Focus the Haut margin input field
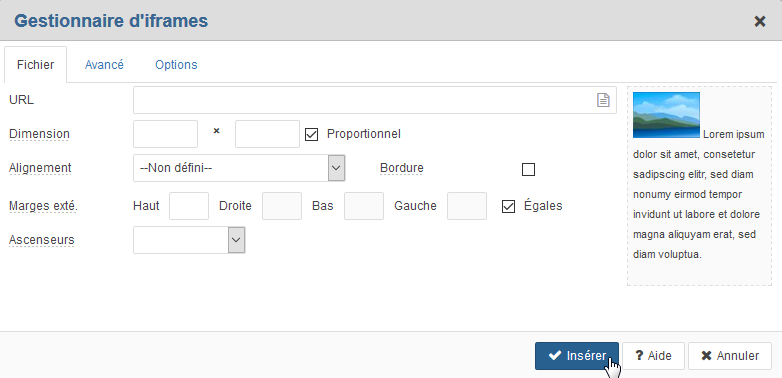Screen dimensions: 782x378 tap(189, 206)
